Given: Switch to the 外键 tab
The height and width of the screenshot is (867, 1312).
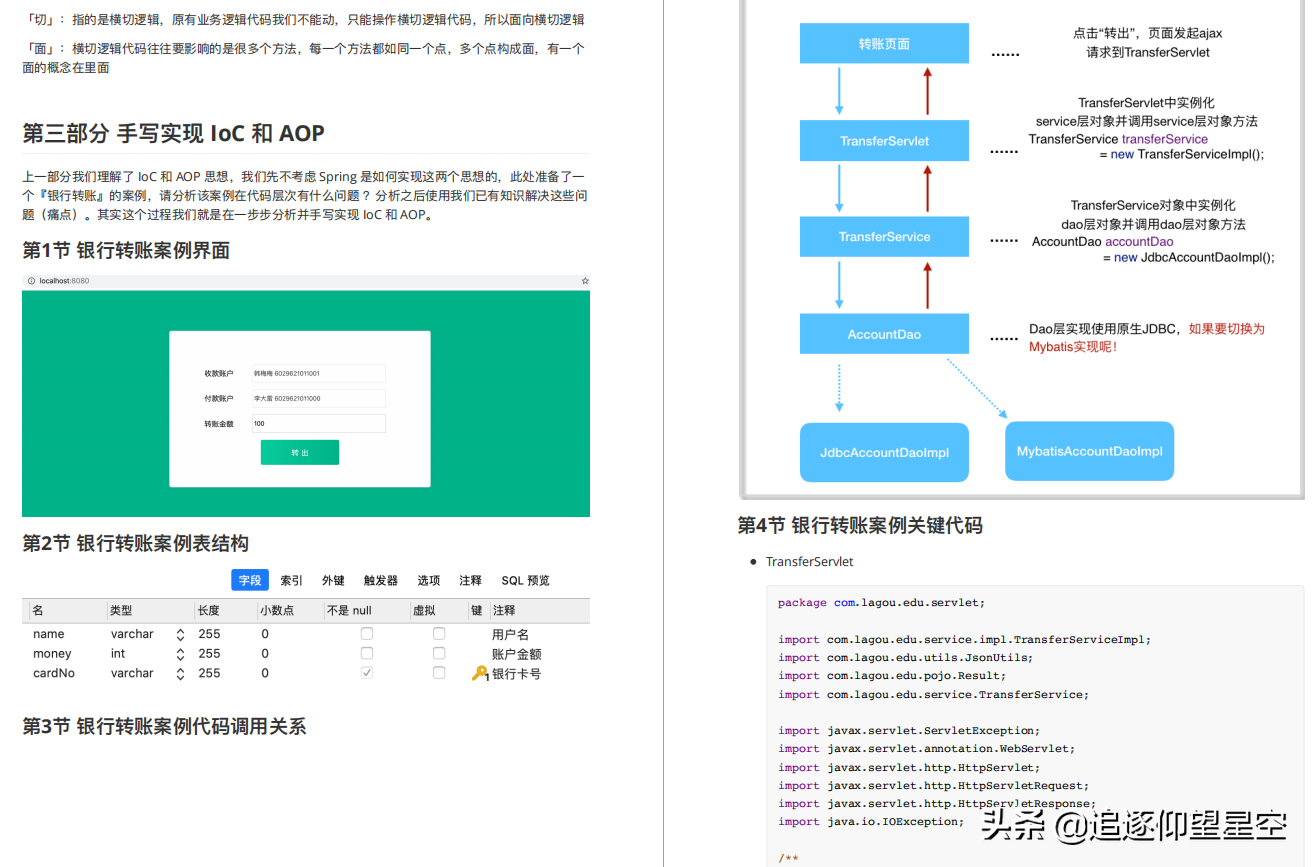Looking at the screenshot, I should 333,580.
